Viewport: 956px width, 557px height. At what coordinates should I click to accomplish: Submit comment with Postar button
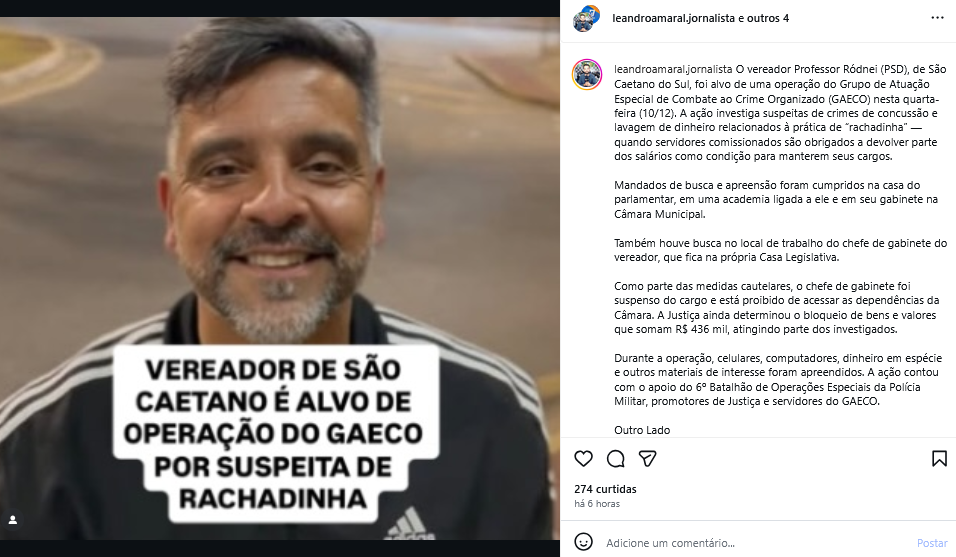932,543
